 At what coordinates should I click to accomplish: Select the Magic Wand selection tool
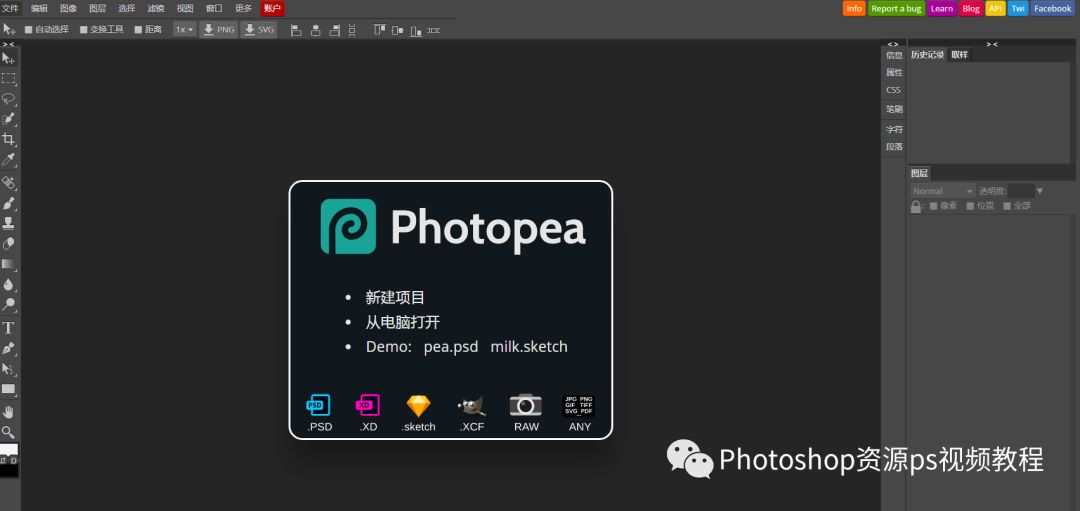click(x=9, y=118)
